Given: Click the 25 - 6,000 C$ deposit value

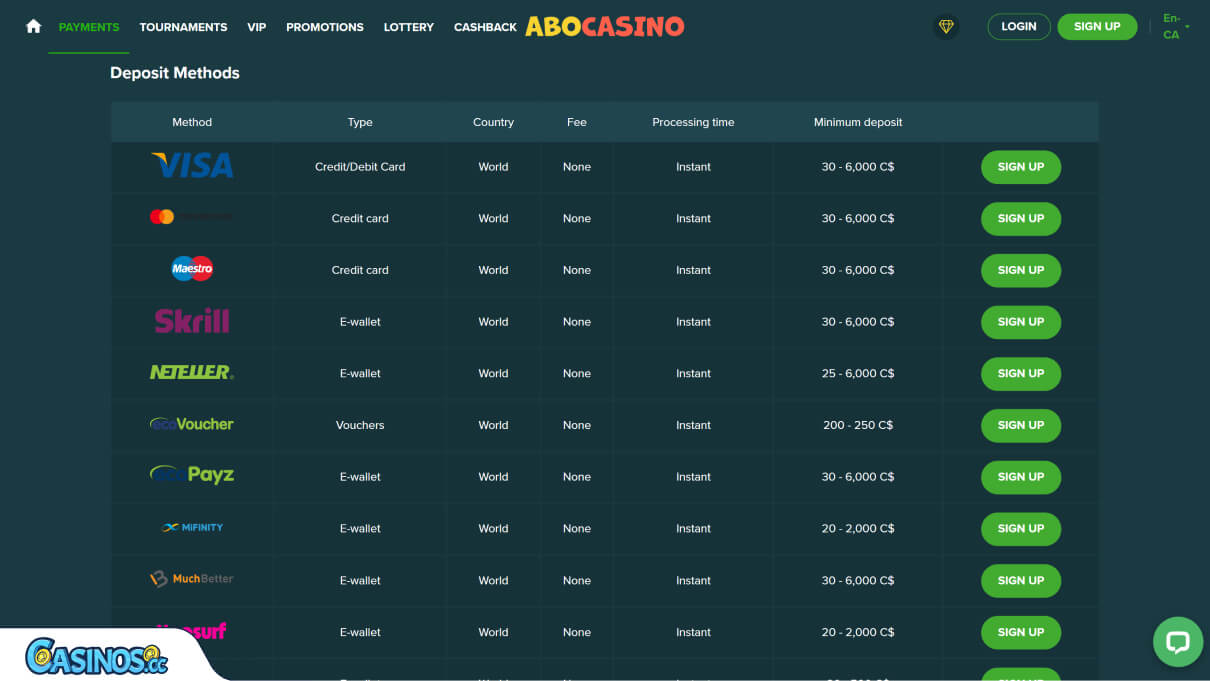Looking at the screenshot, I should coord(858,373).
